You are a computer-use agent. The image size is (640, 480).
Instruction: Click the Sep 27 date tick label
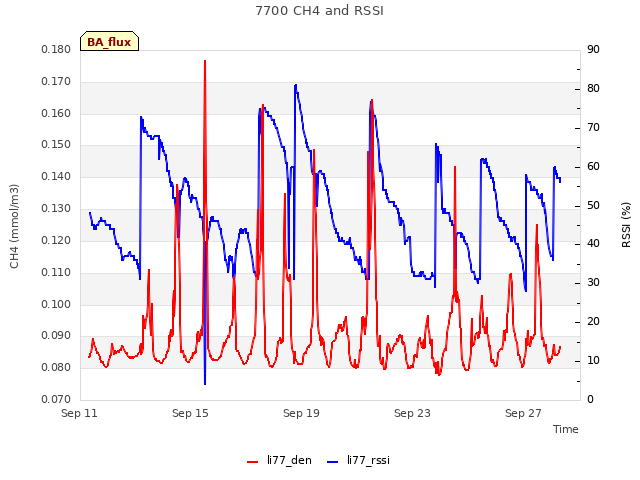click(523, 413)
